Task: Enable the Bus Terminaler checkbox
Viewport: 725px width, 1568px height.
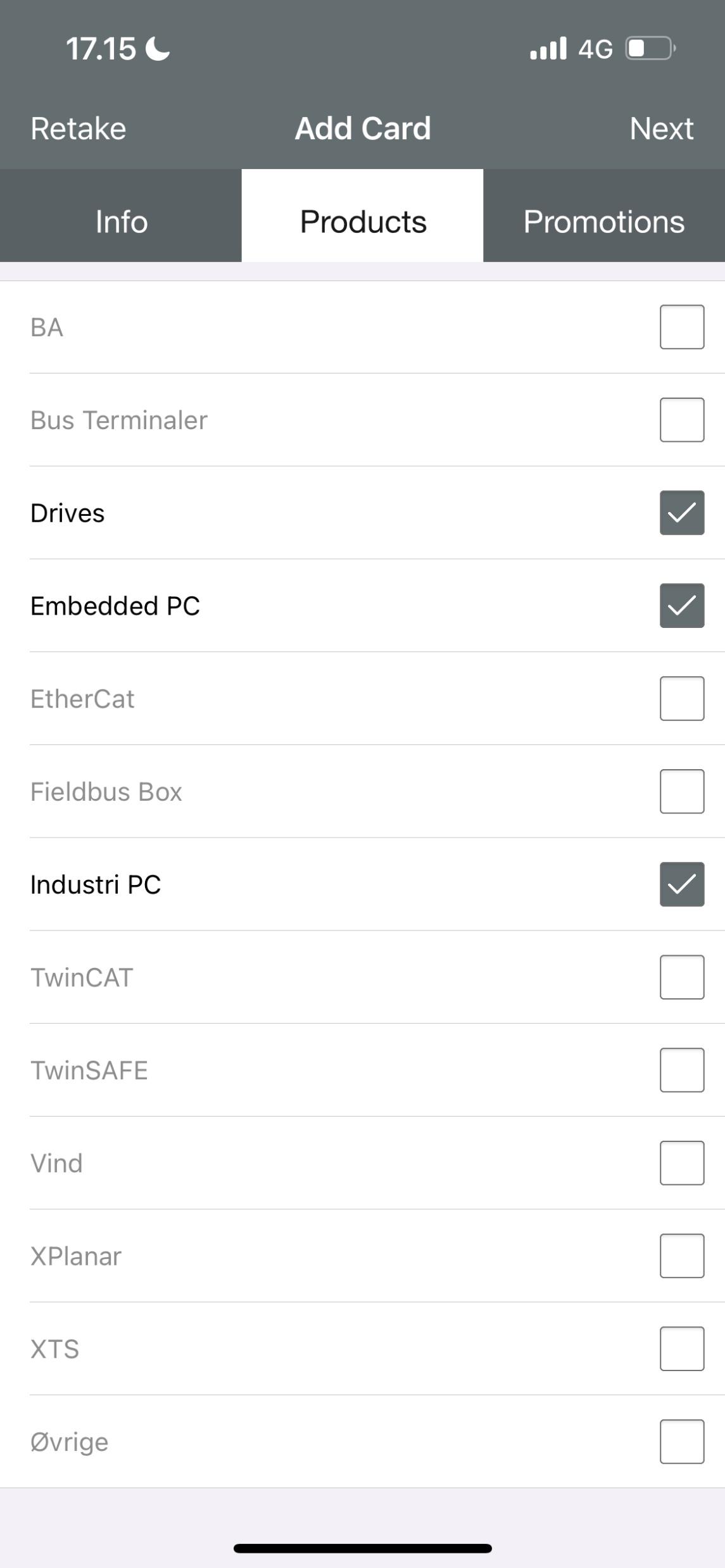Action: [x=681, y=420]
